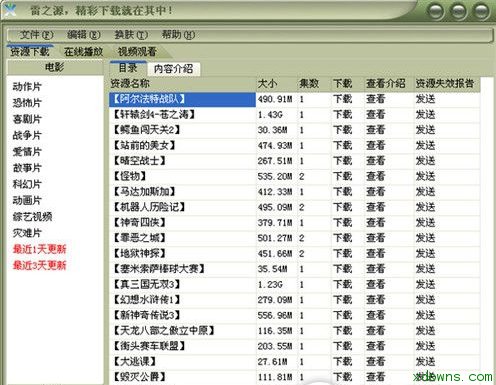Open the 编辑(E) menu
Screen dimensions: 496x385
83,35
